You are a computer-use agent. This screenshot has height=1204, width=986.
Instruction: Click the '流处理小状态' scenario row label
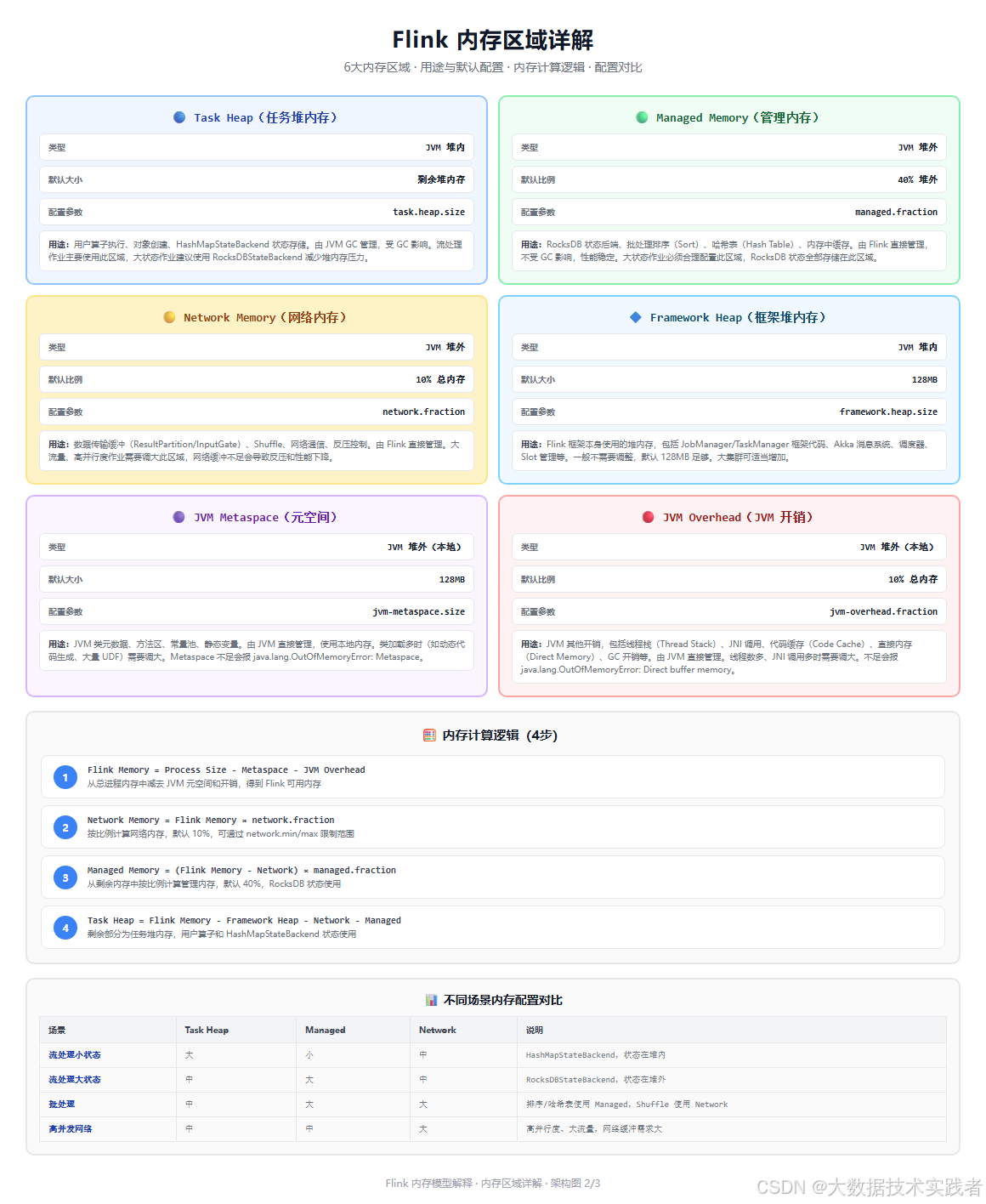(x=75, y=1055)
